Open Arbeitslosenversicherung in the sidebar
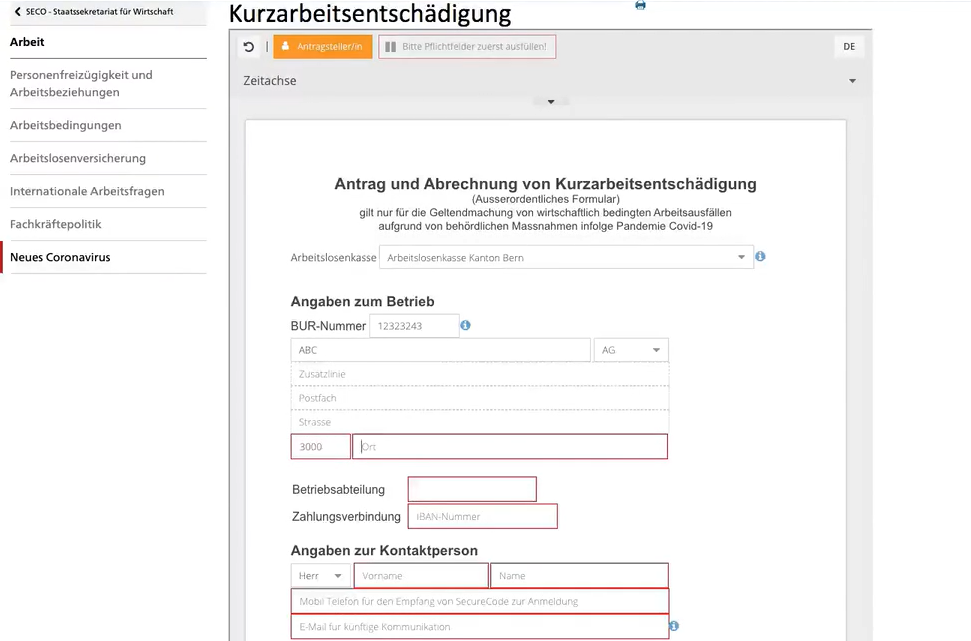The width and height of the screenshot is (971, 641). pos(78,158)
